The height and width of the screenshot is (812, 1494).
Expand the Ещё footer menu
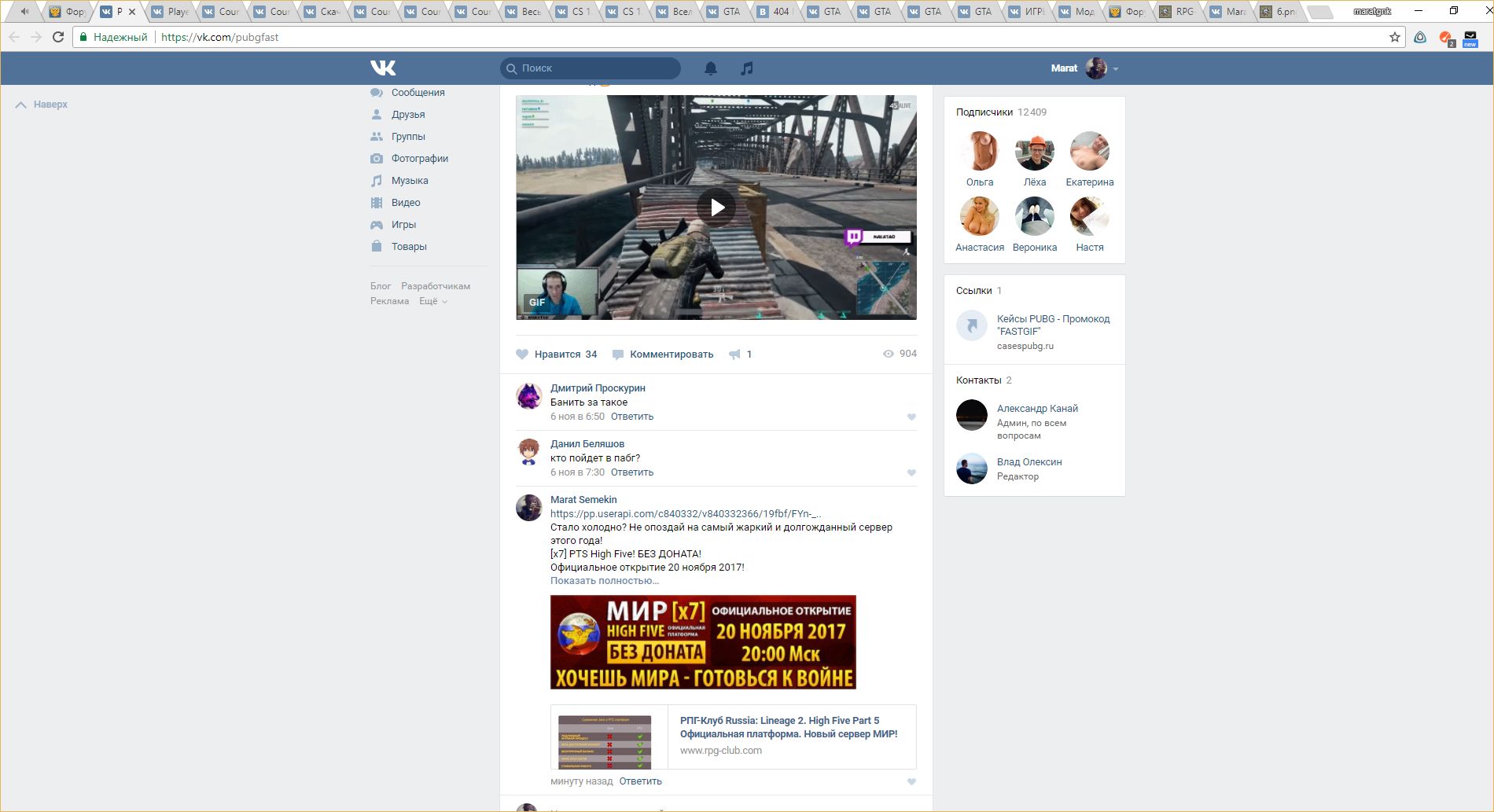432,301
